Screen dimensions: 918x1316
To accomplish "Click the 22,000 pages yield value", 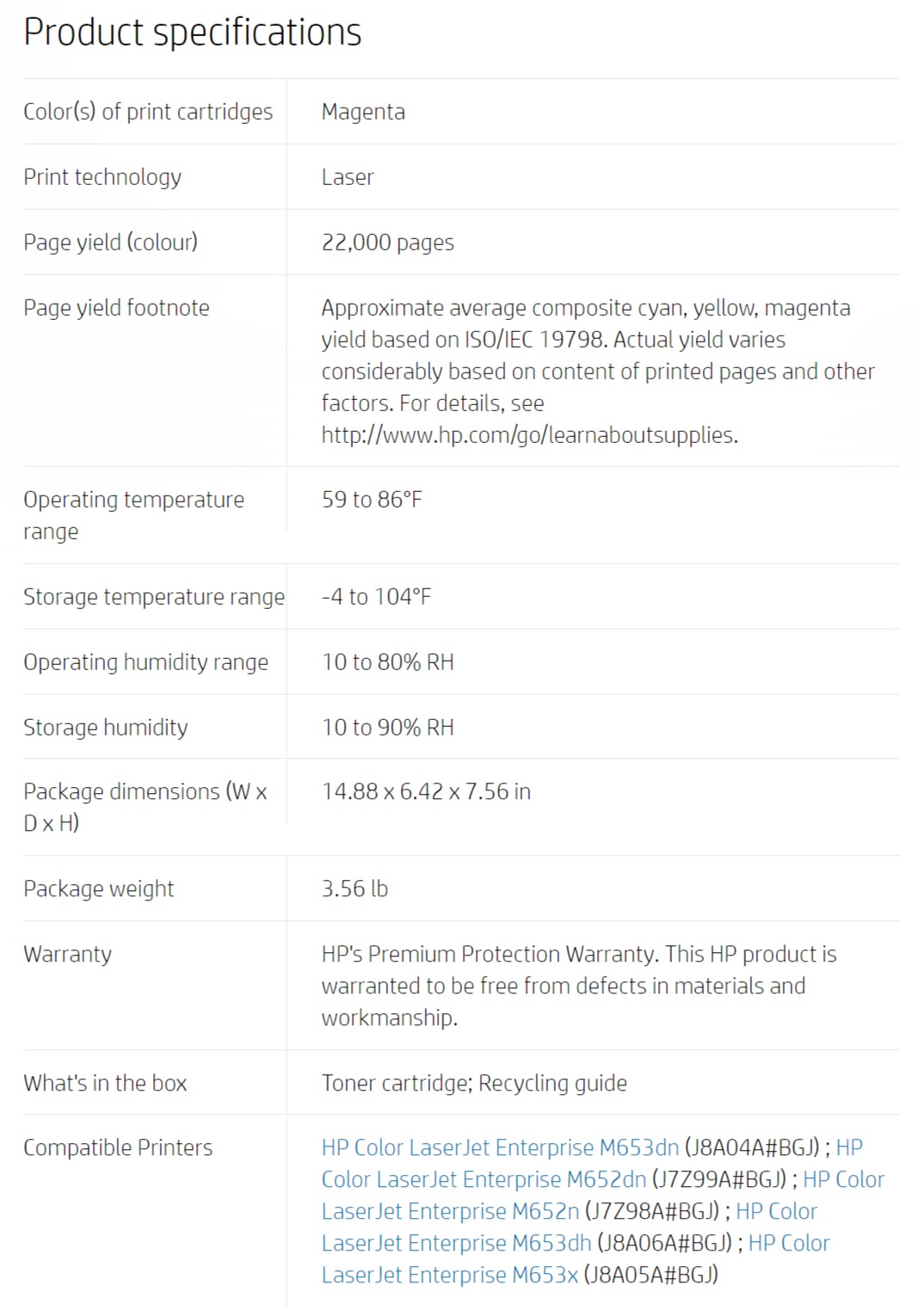I will click(388, 243).
